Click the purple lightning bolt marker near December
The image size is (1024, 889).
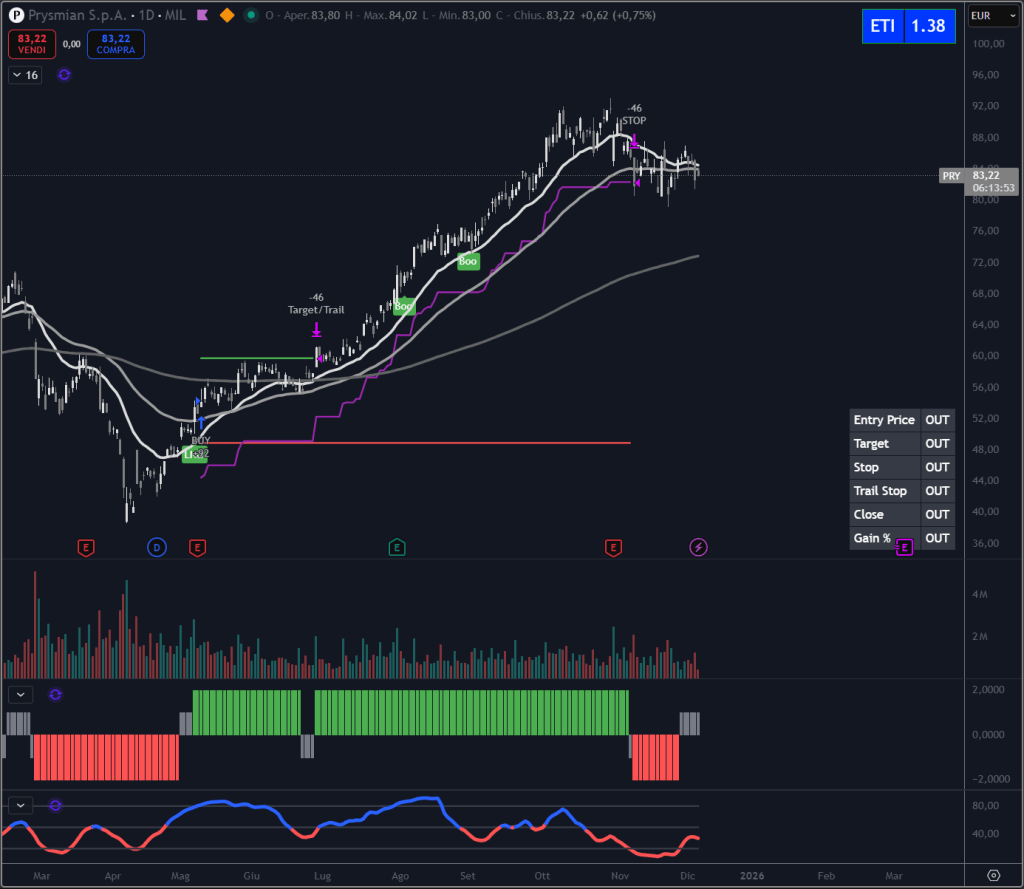click(x=698, y=548)
